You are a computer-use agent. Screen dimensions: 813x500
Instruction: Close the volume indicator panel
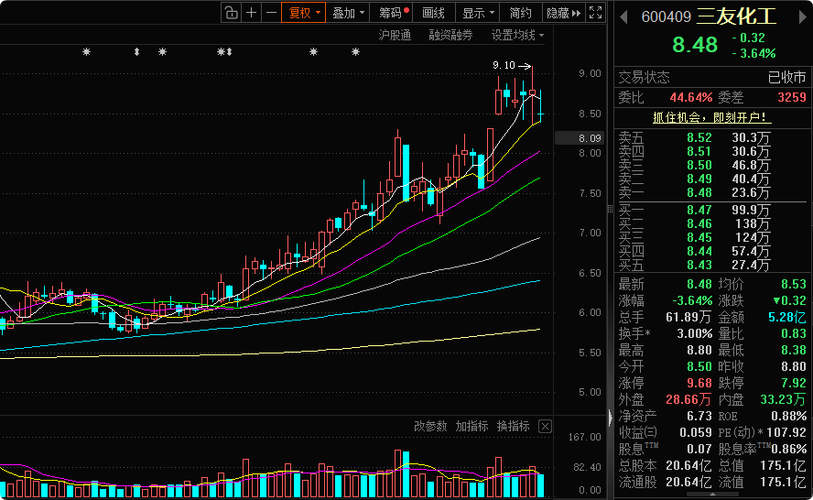point(545,426)
